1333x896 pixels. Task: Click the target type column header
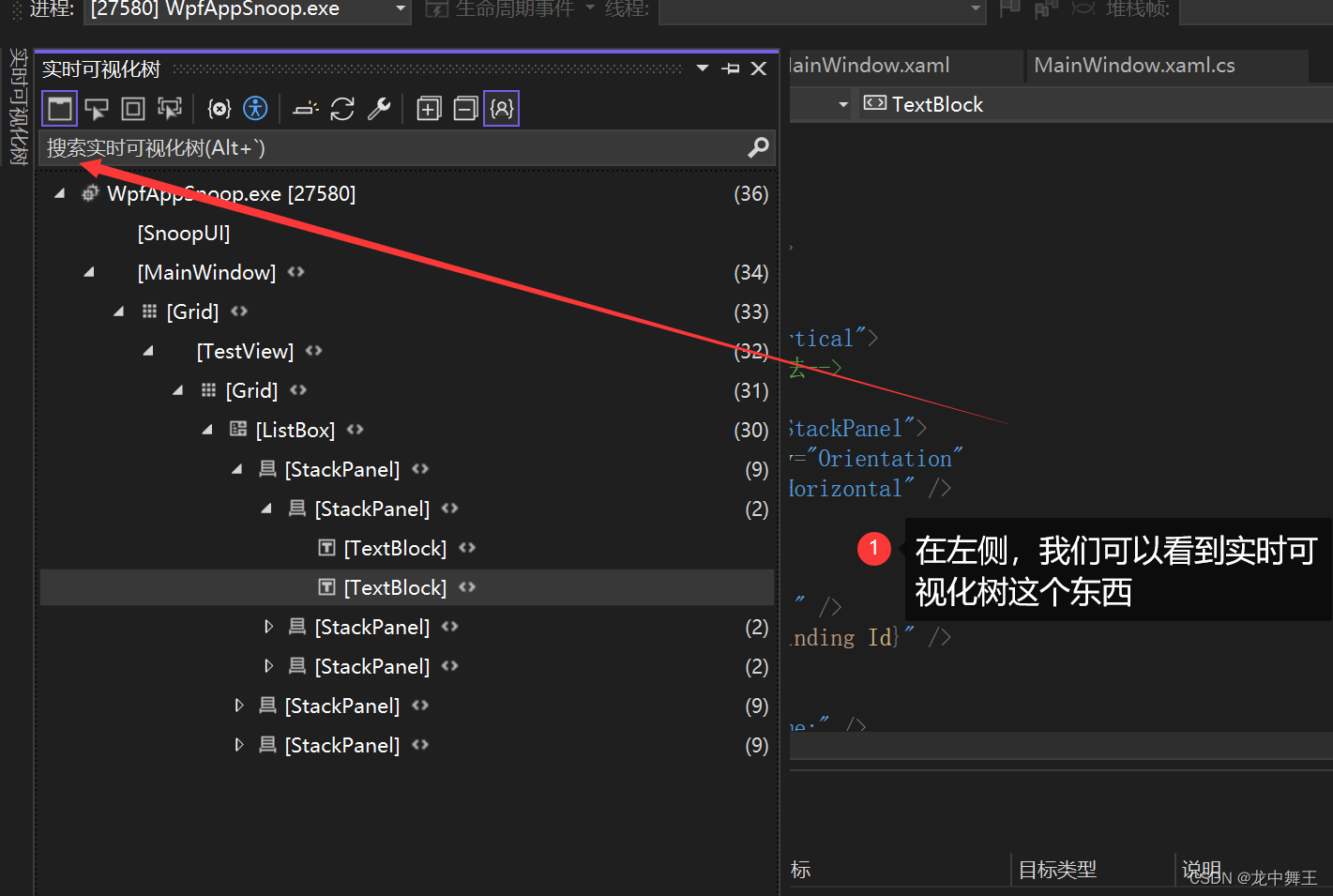pyautogui.click(x=1058, y=870)
